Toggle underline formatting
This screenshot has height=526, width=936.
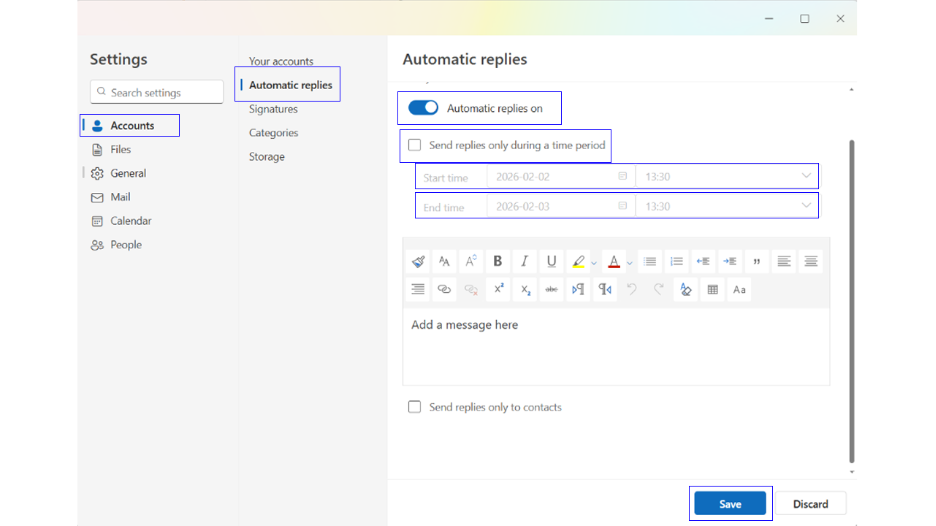(551, 261)
